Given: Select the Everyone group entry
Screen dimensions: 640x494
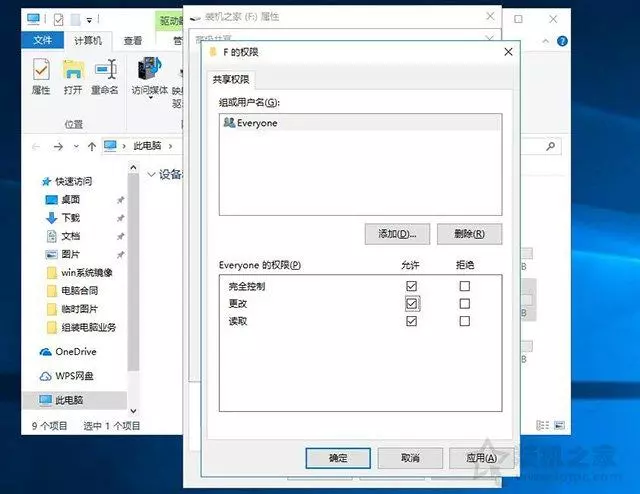Looking at the screenshot, I should click(x=360, y=123).
